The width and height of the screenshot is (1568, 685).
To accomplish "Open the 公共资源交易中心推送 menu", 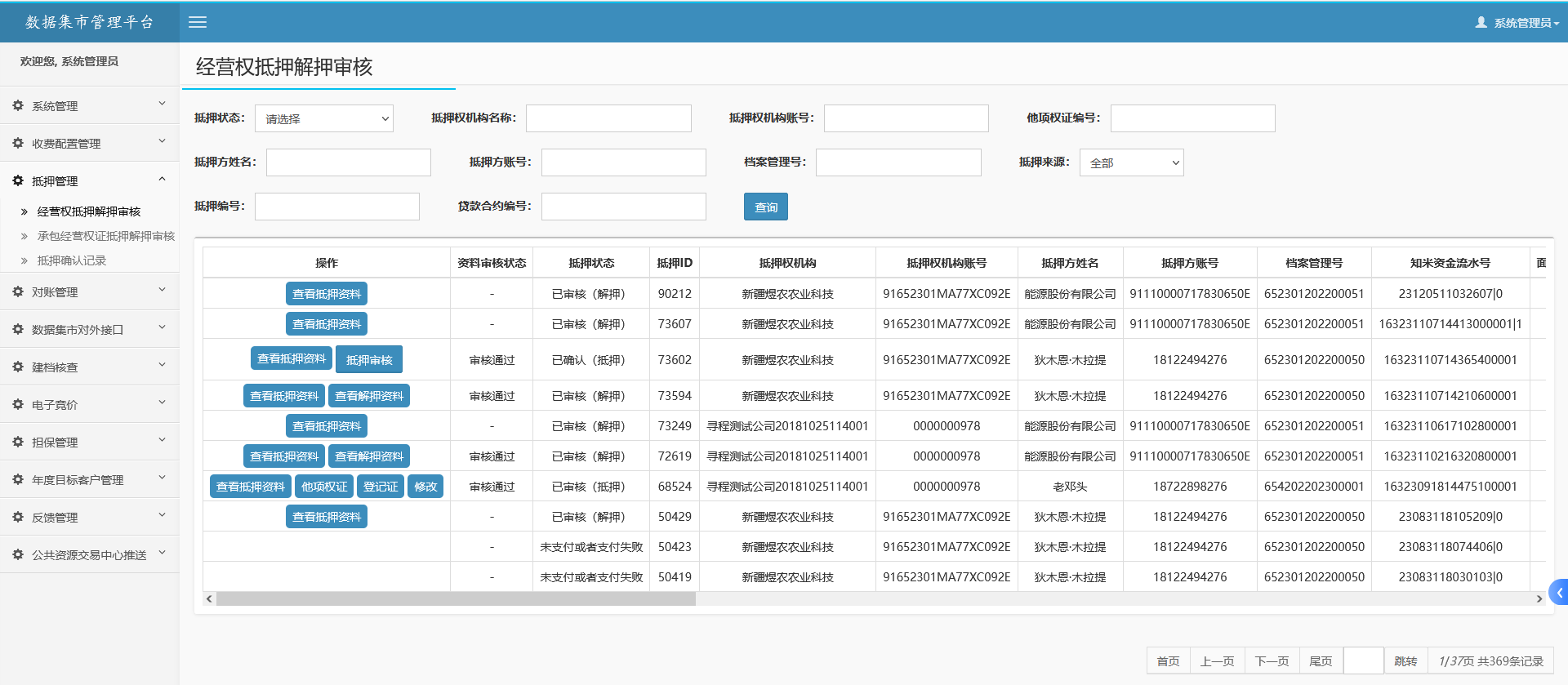I will click(x=90, y=554).
